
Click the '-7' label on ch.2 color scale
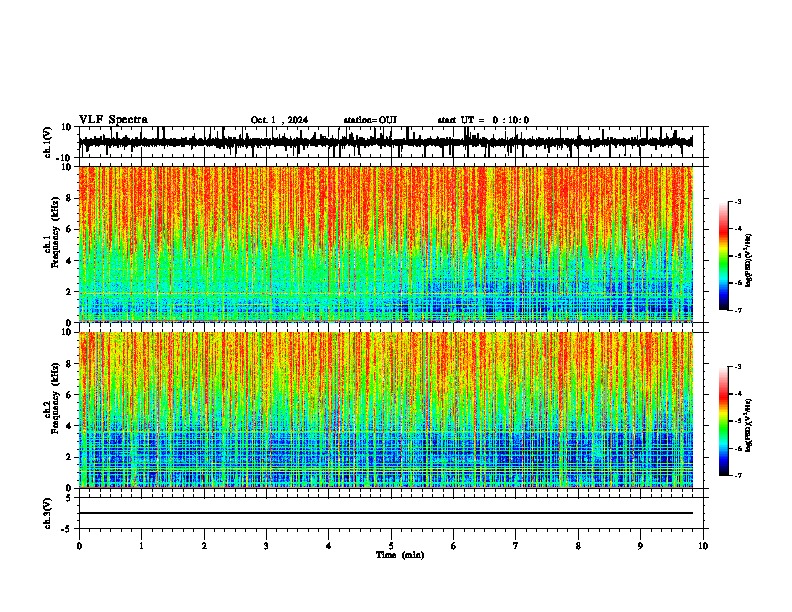(x=738, y=476)
